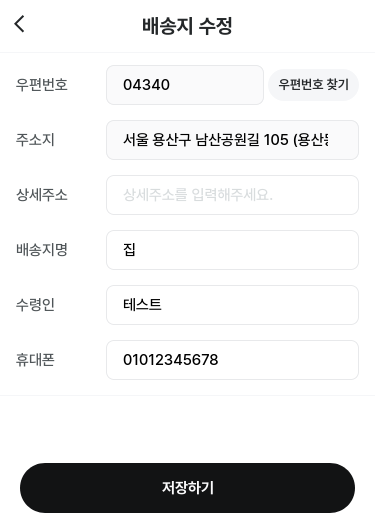Focus the postal code field showing 04340
This screenshot has width=375, height=529.
click(185, 85)
